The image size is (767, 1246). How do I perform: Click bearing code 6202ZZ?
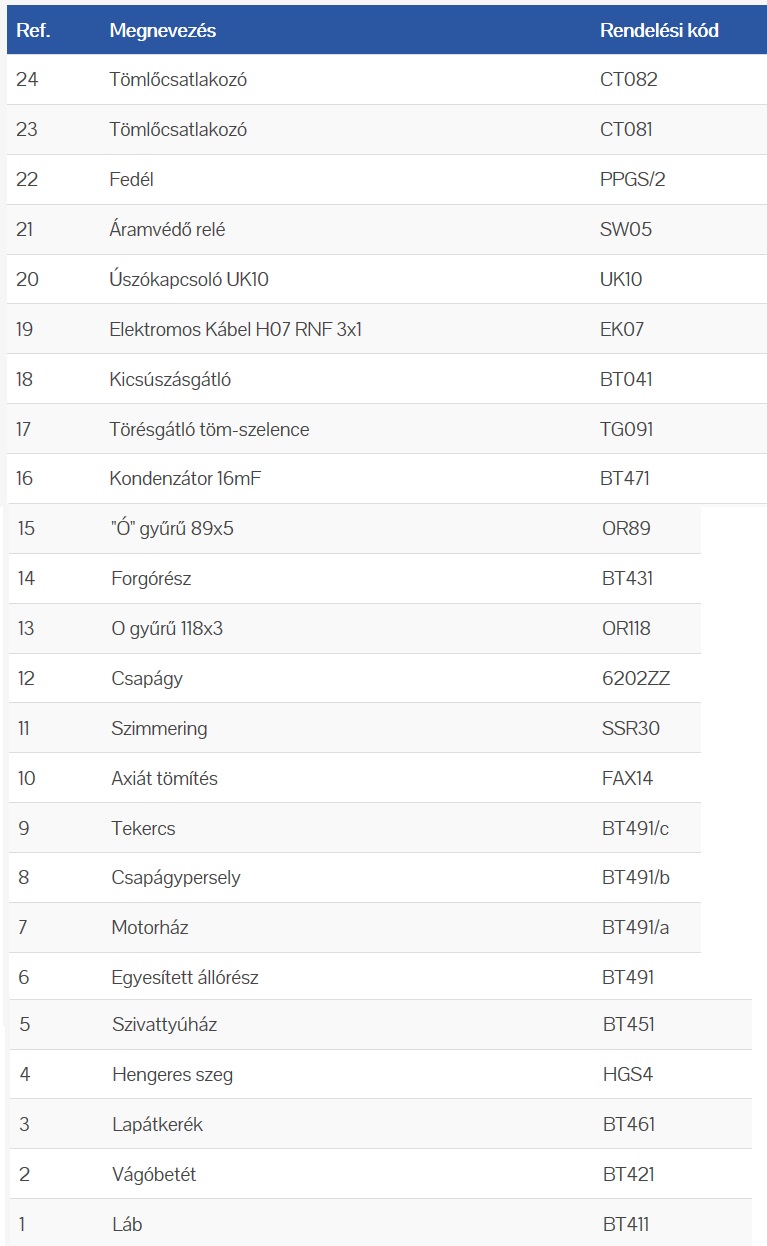click(x=635, y=678)
